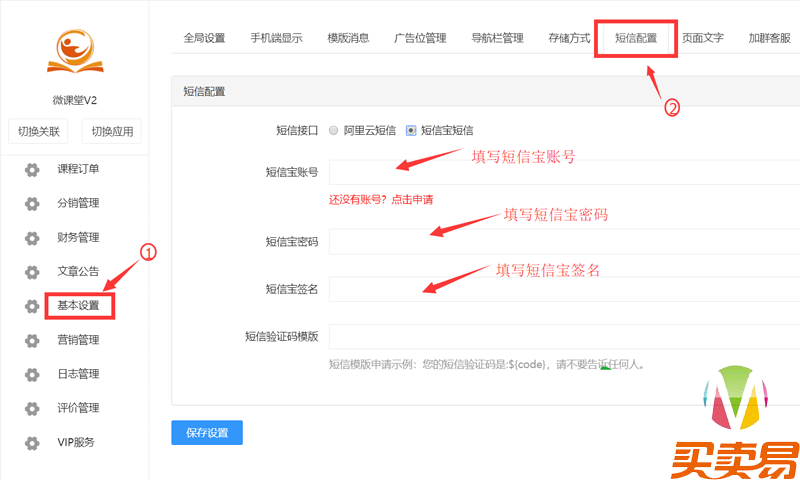Screen dimensions: 800x480
Task: Click gear icon next to 营销管理
Action: pyautogui.click(x=32, y=340)
